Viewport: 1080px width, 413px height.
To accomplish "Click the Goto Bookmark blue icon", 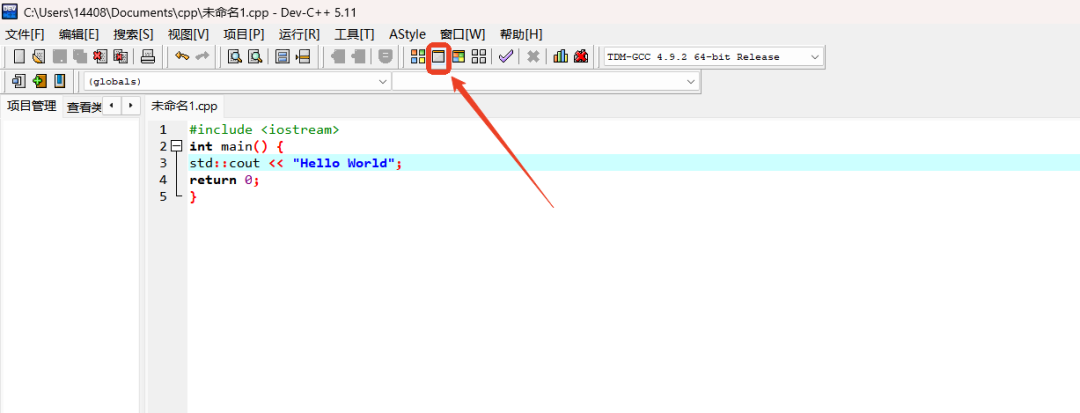I will (59, 81).
